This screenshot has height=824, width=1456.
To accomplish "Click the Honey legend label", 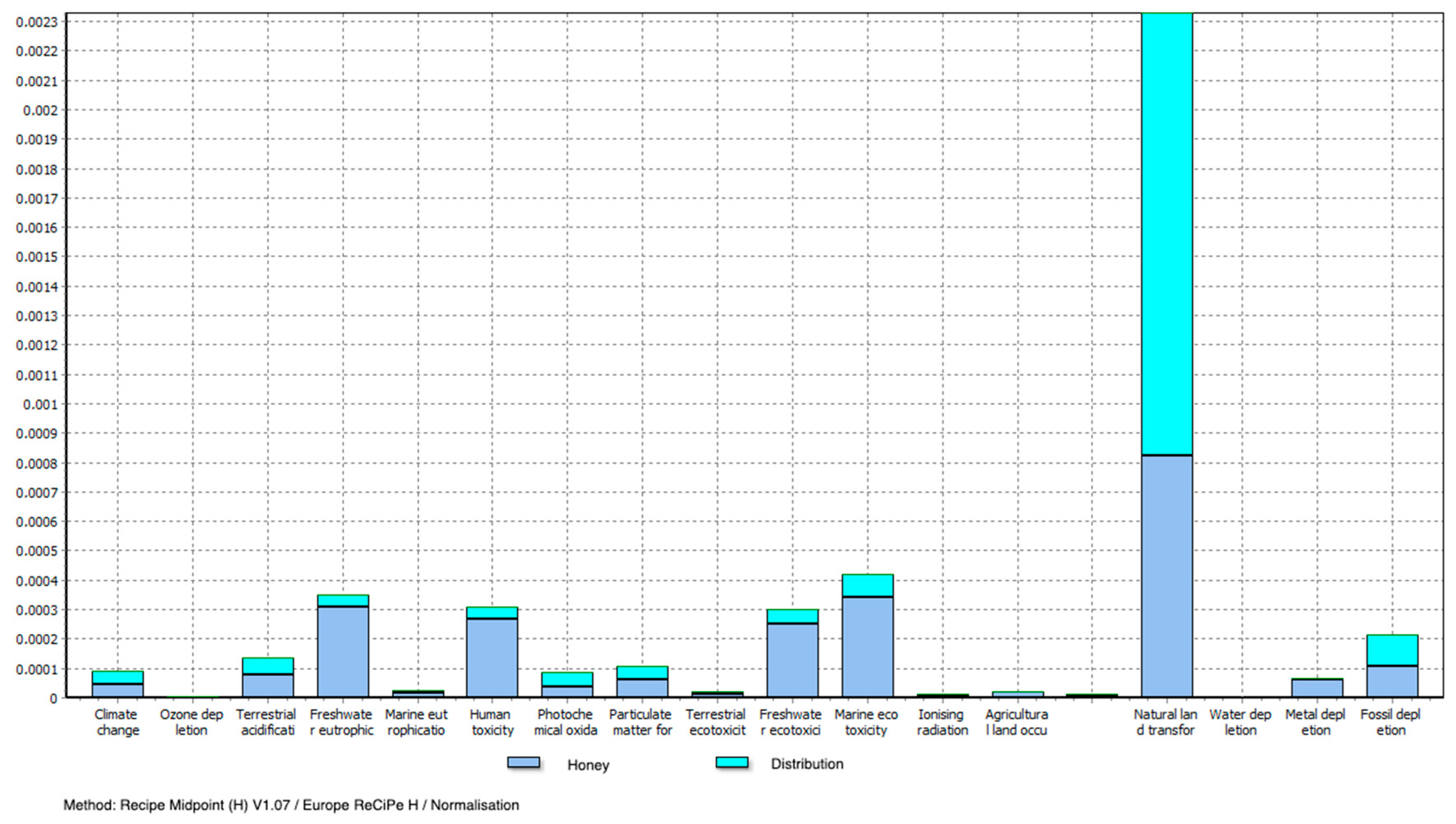I will click(x=588, y=765).
